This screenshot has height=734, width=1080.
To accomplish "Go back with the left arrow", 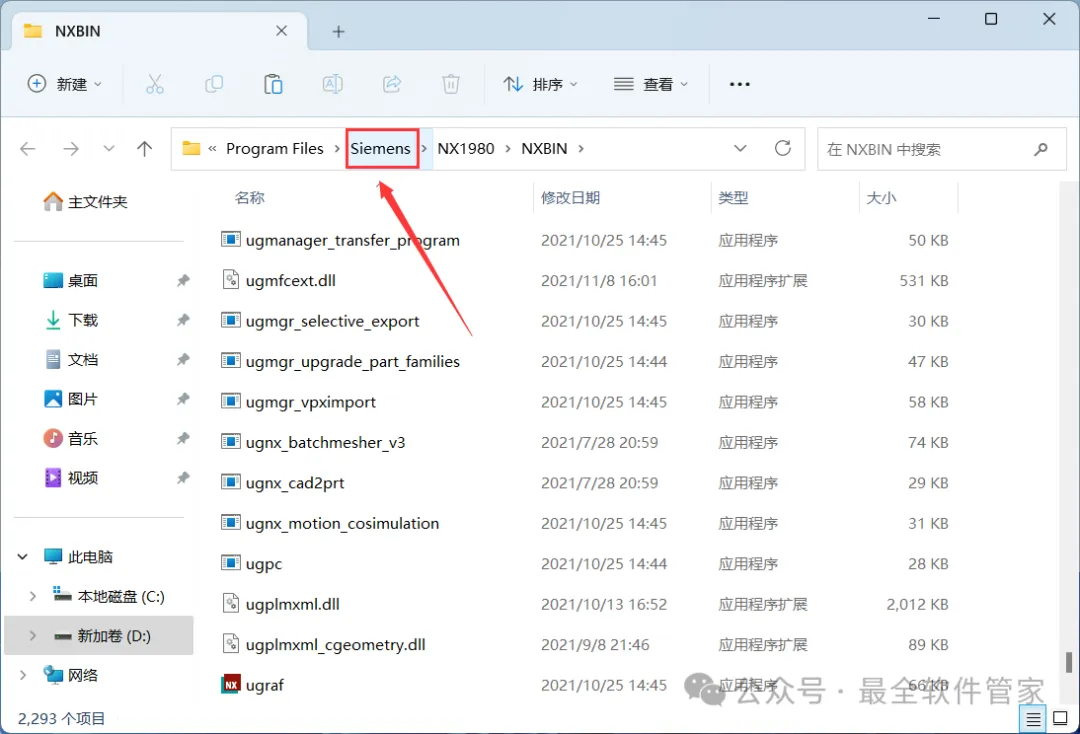I will [x=28, y=149].
